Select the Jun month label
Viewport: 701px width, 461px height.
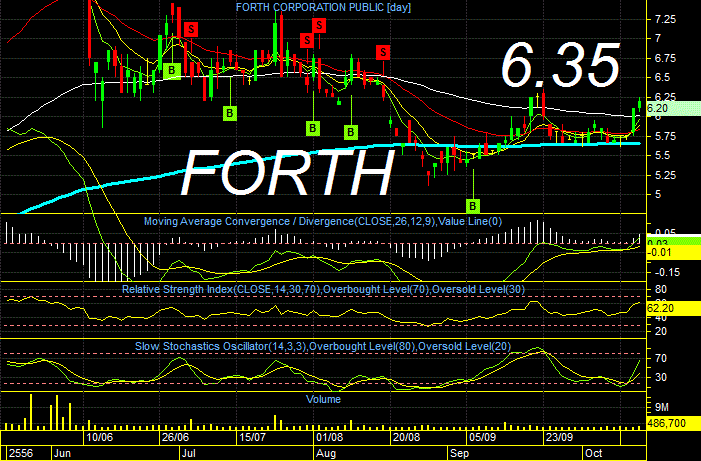point(62,453)
